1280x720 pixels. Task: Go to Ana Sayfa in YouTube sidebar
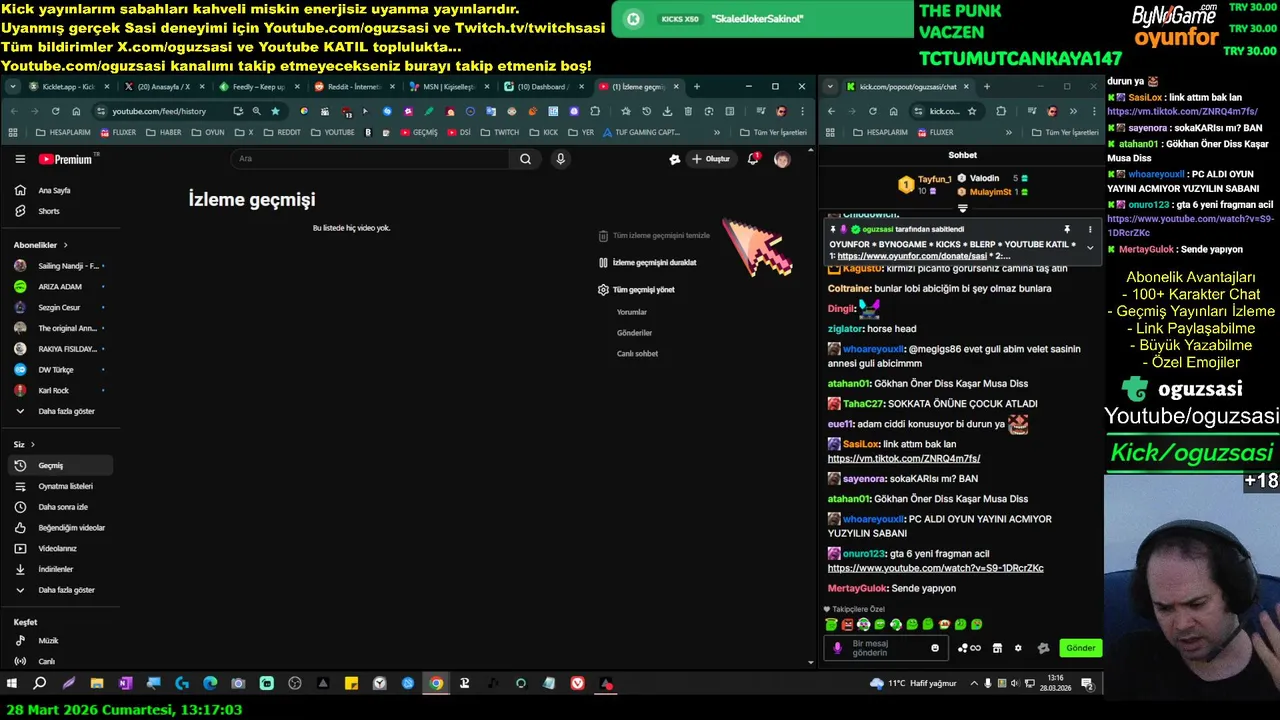click(60, 190)
